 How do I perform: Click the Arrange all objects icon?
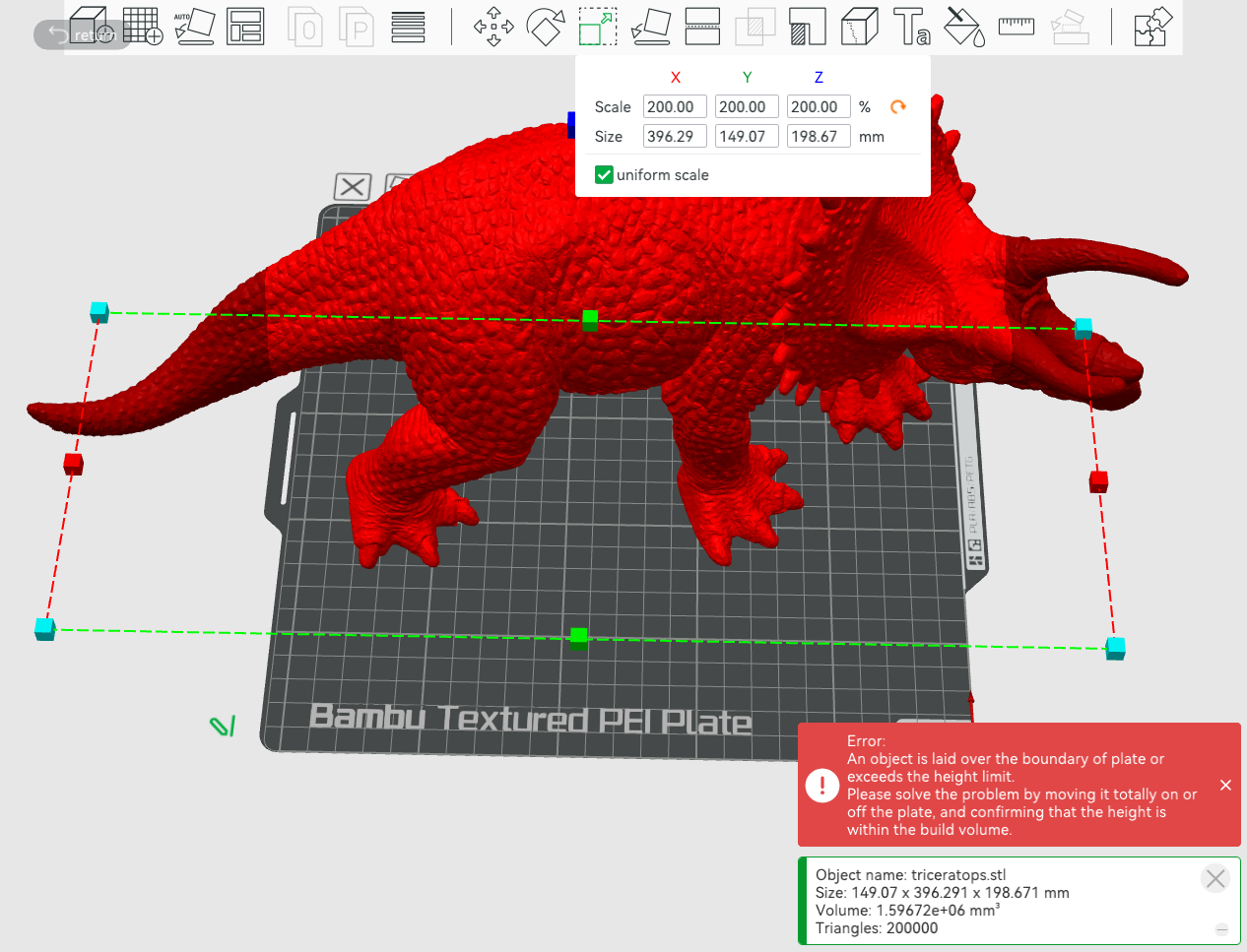click(245, 26)
